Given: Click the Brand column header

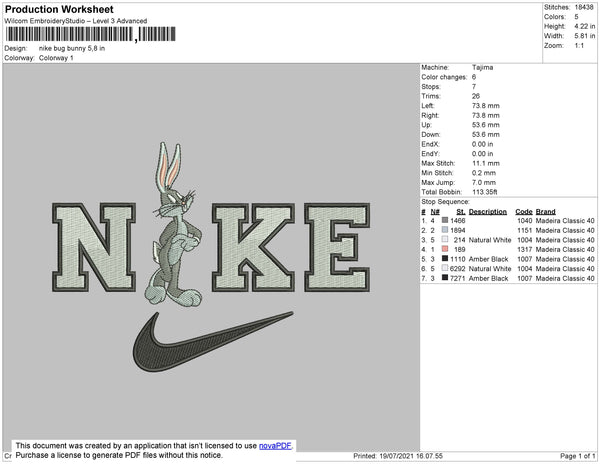Looking at the screenshot, I should pos(545,212).
